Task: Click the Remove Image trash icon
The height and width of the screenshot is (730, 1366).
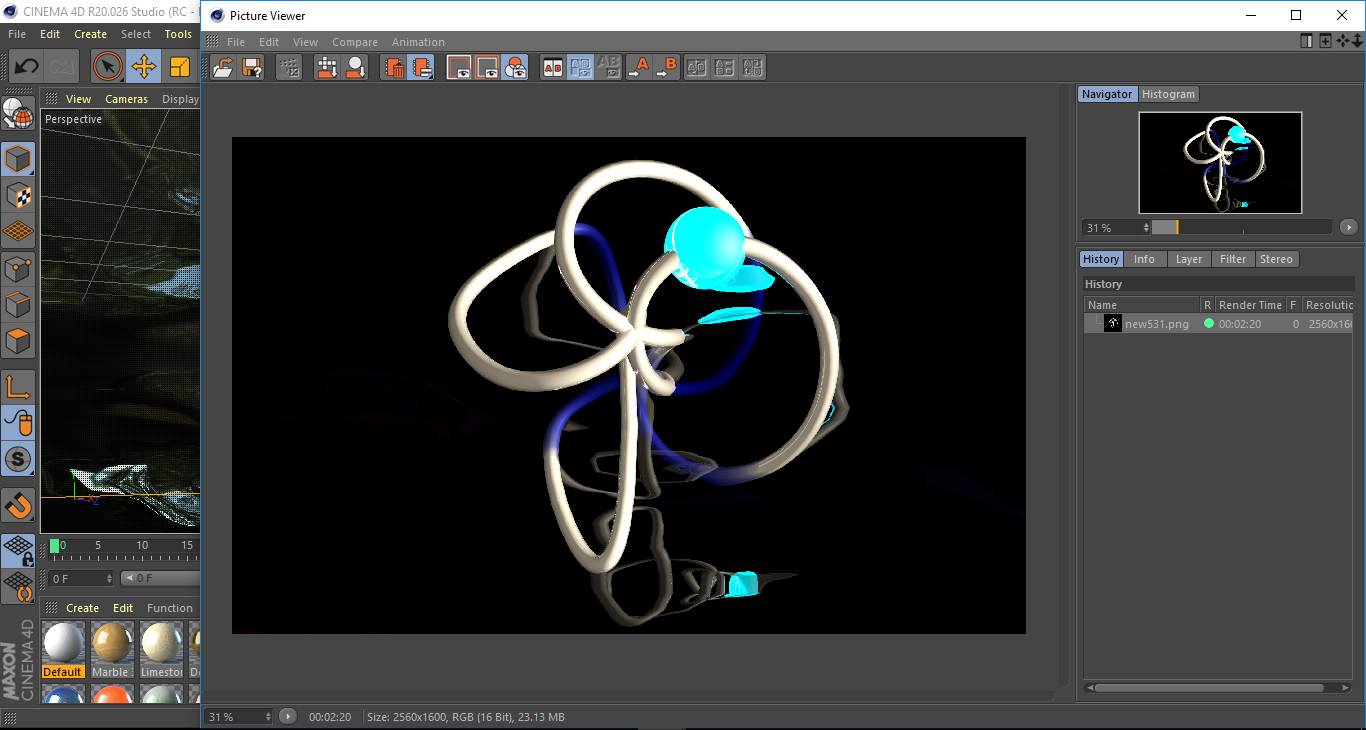Action: (394, 68)
